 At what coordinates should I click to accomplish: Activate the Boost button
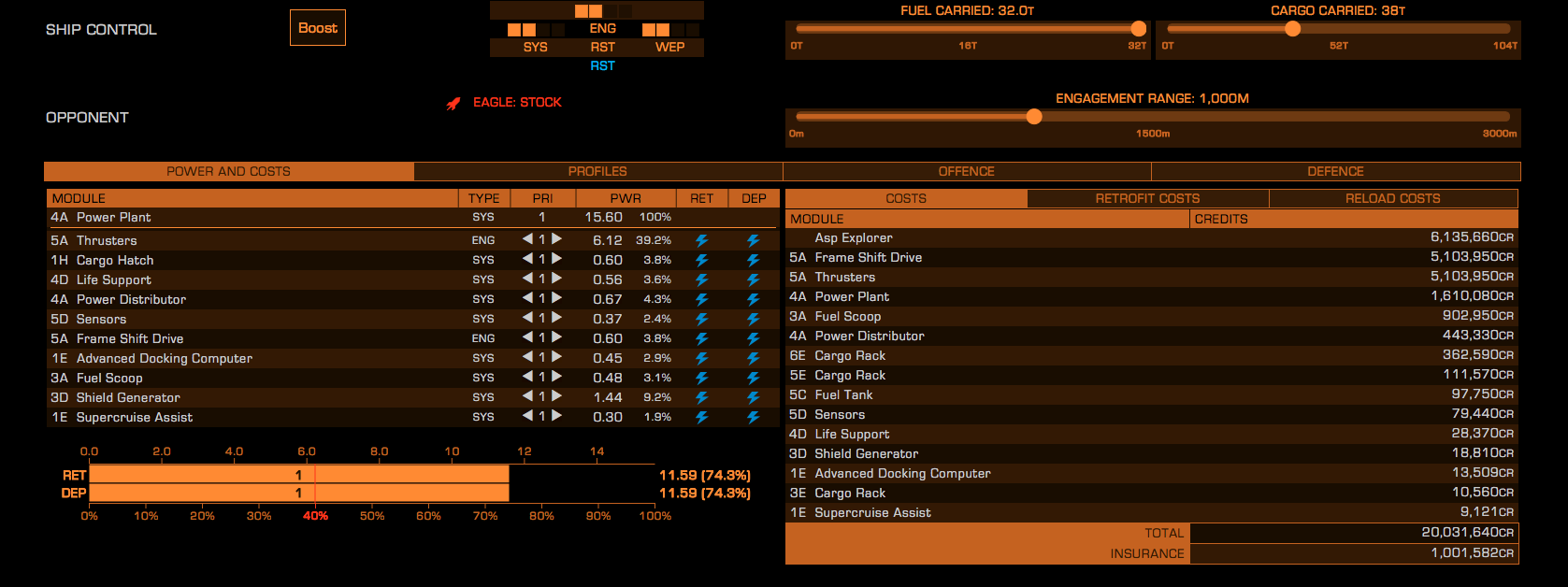tap(318, 28)
